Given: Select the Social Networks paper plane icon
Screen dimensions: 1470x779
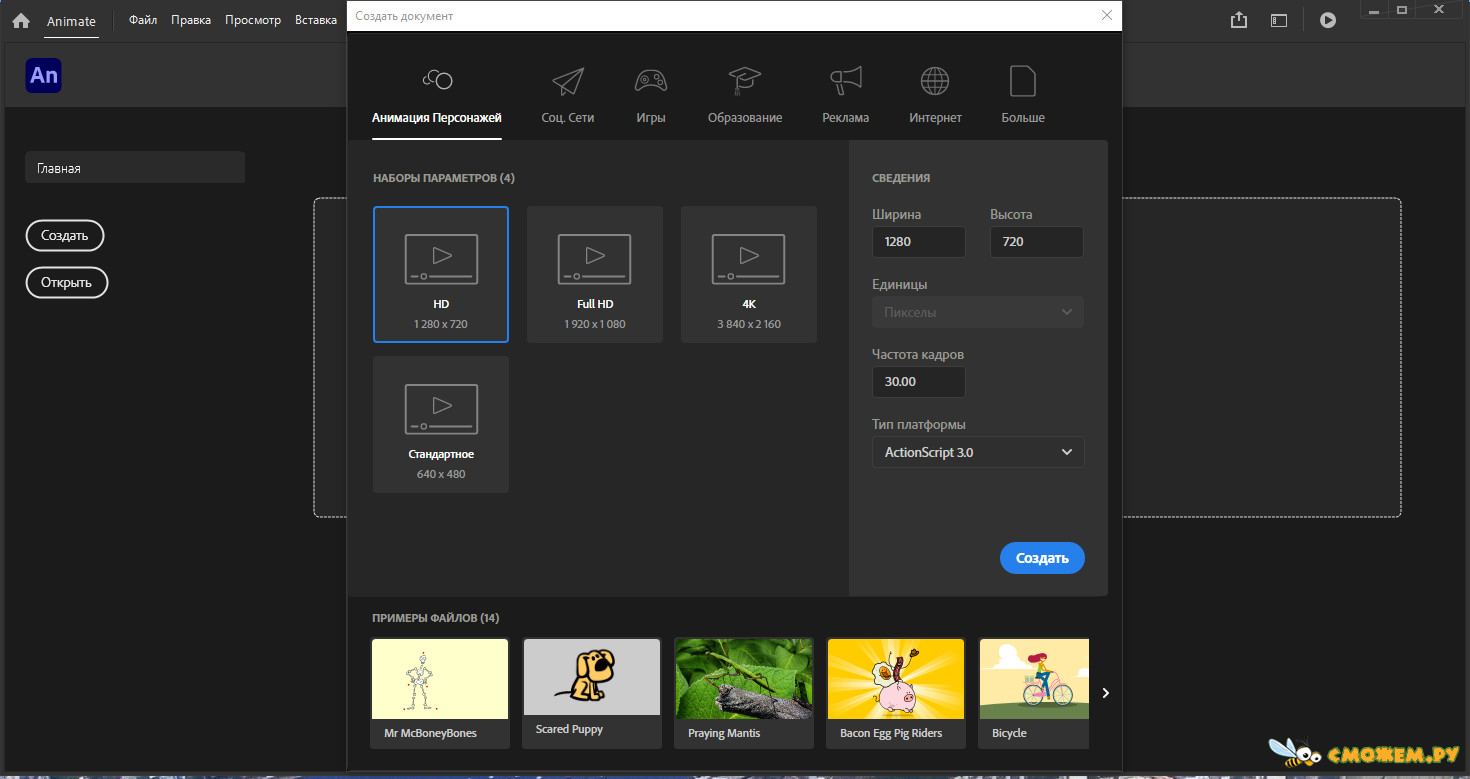Looking at the screenshot, I should pos(568,81).
